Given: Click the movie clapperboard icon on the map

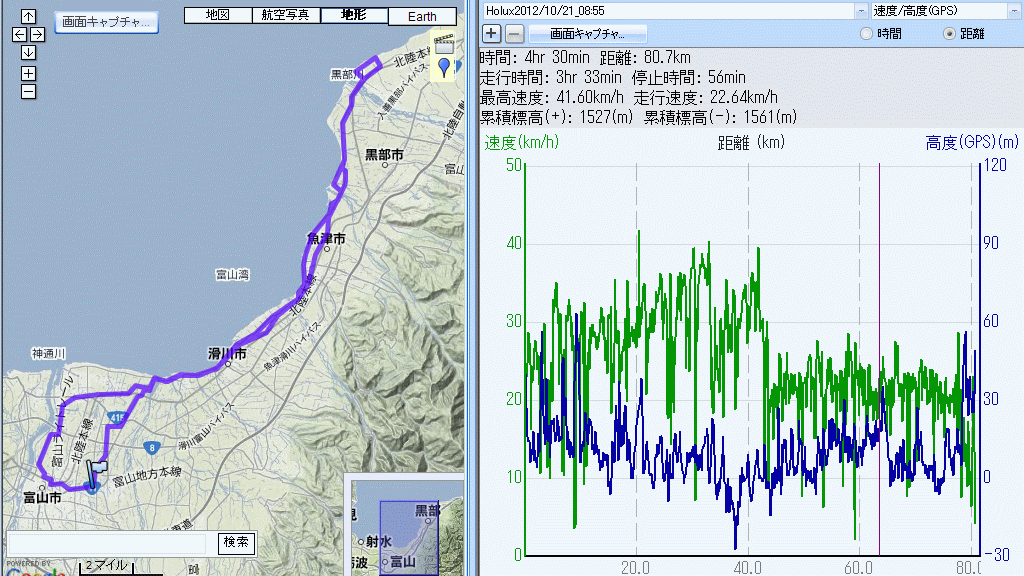Looking at the screenshot, I should (444, 45).
